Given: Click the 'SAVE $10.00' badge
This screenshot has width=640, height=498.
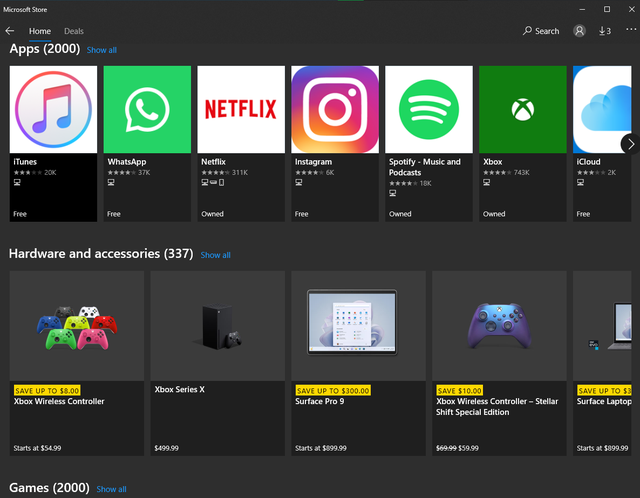Looking at the screenshot, I should pos(460,391).
